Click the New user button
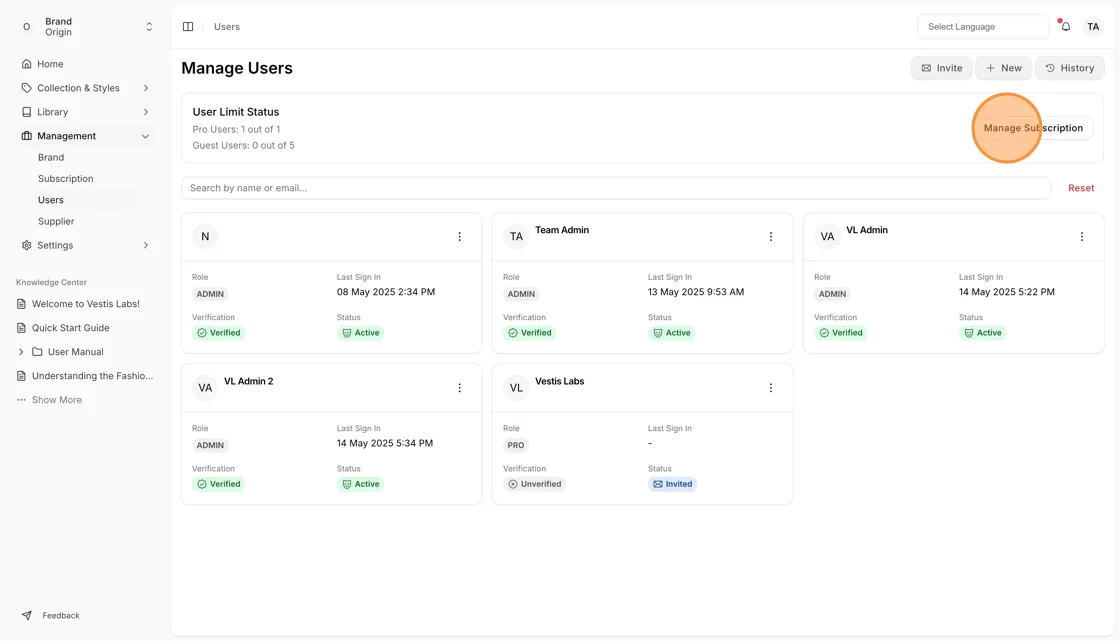Image resolution: width=1120 pixels, height=641 pixels. (x=1004, y=68)
